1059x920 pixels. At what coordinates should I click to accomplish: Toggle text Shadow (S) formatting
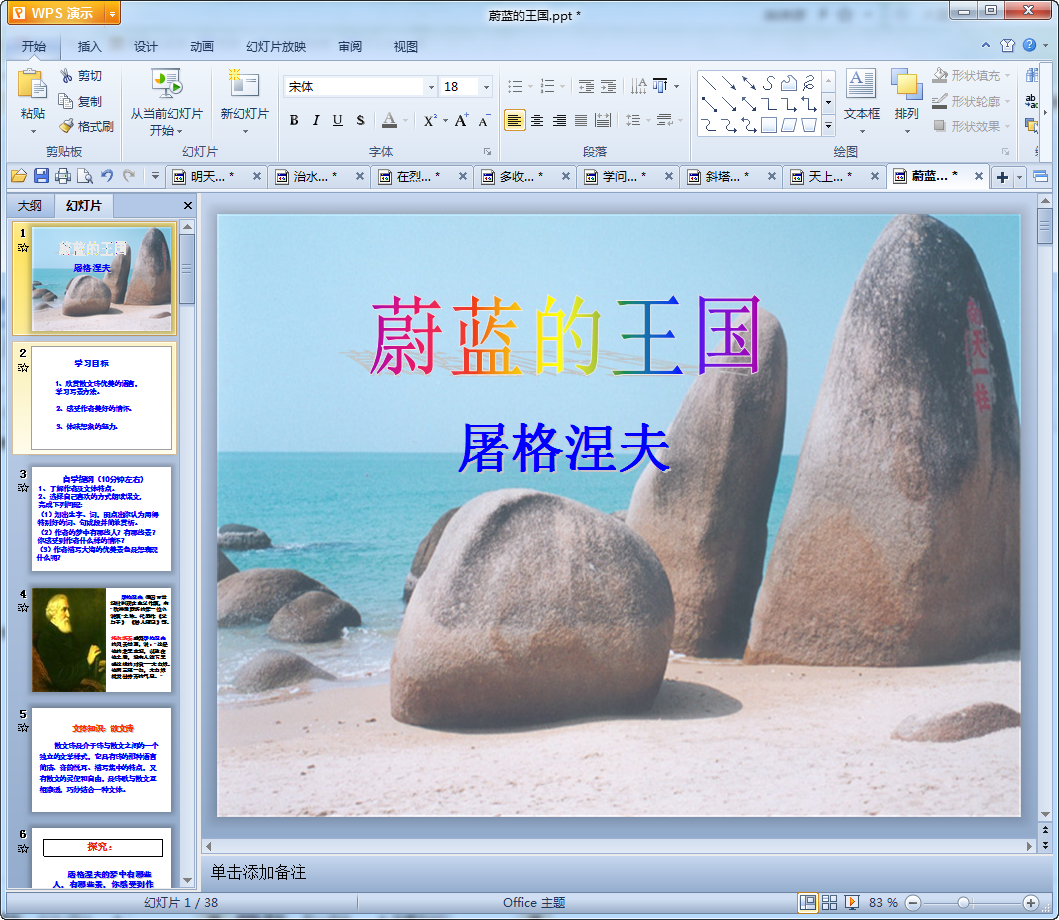[x=360, y=120]
